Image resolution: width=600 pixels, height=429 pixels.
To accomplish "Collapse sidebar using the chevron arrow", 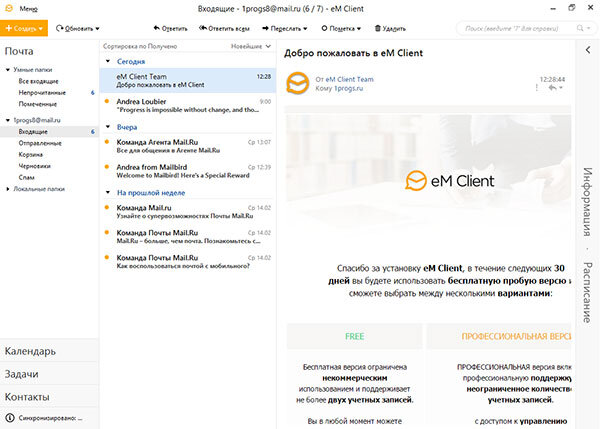I will (x=588, y=50).
